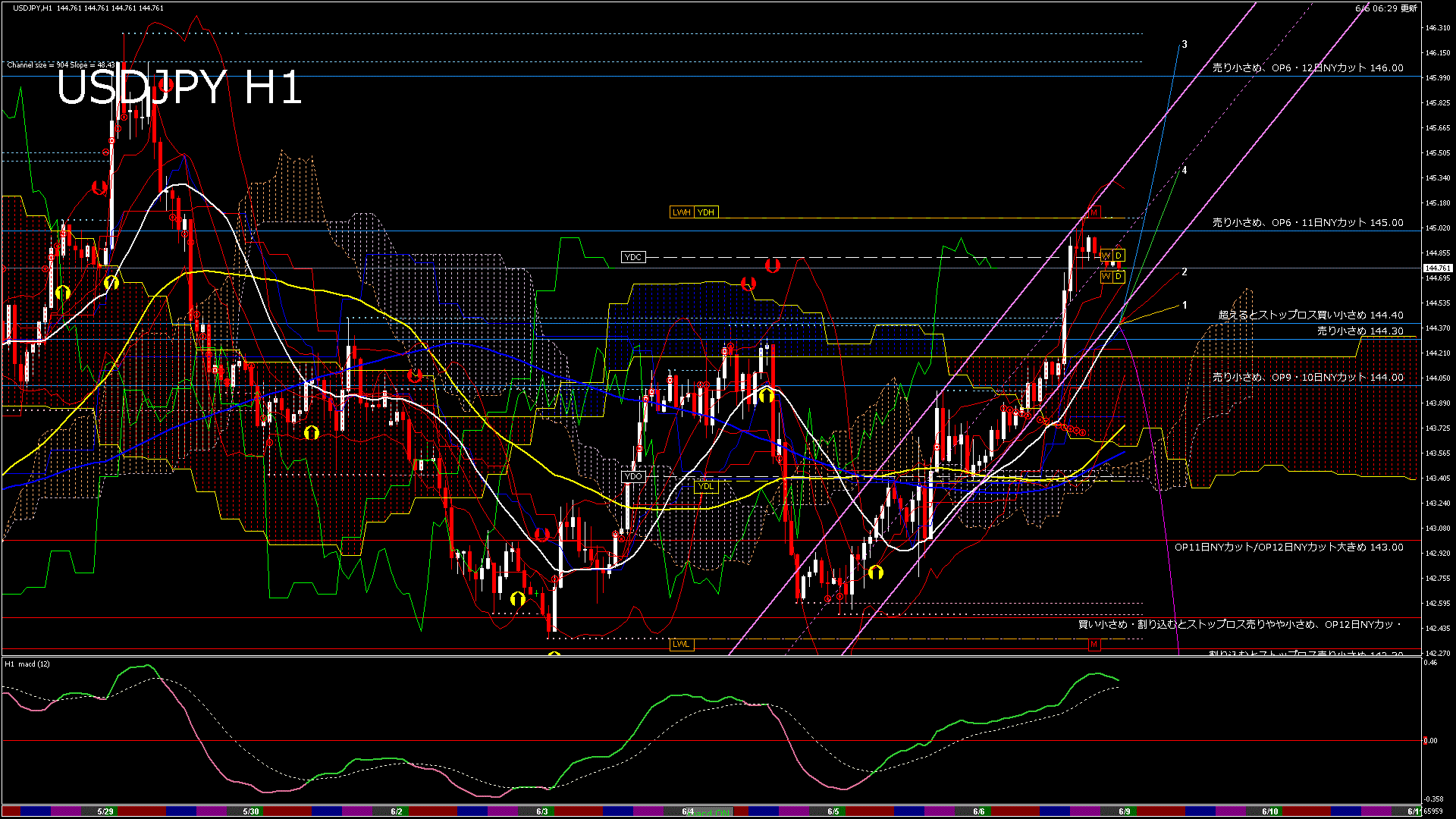The height and width of the screenshot is (819, 1456).
Task: Click the 5/29 date on time axis
Action: click(105, 811)
